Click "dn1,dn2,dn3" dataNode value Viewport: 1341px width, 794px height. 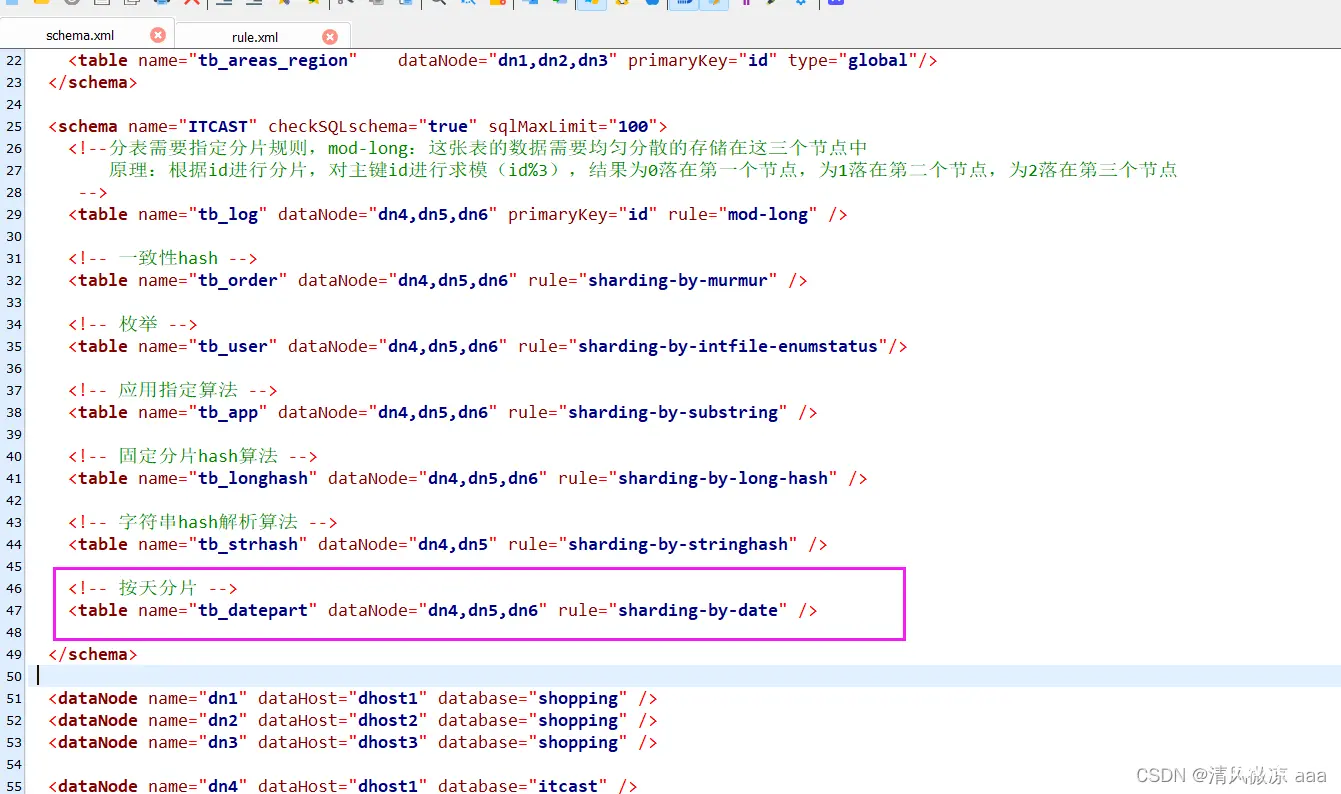[553, 60]
